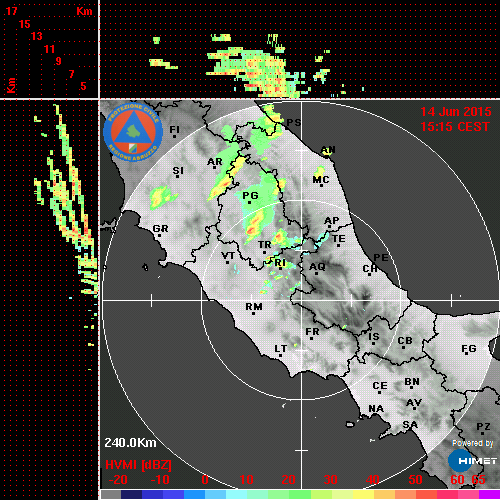
Task: Click the 15:15 CEST timestamp
Action: [455, 127]
